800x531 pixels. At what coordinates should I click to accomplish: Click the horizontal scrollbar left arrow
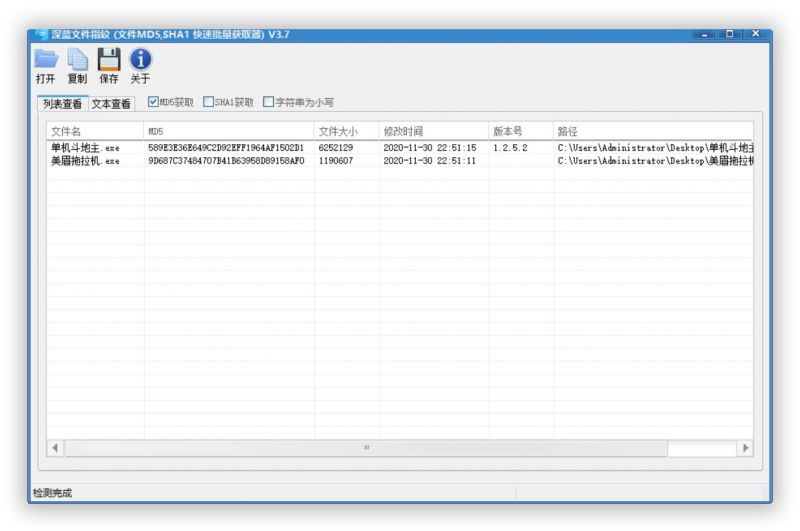55,448
